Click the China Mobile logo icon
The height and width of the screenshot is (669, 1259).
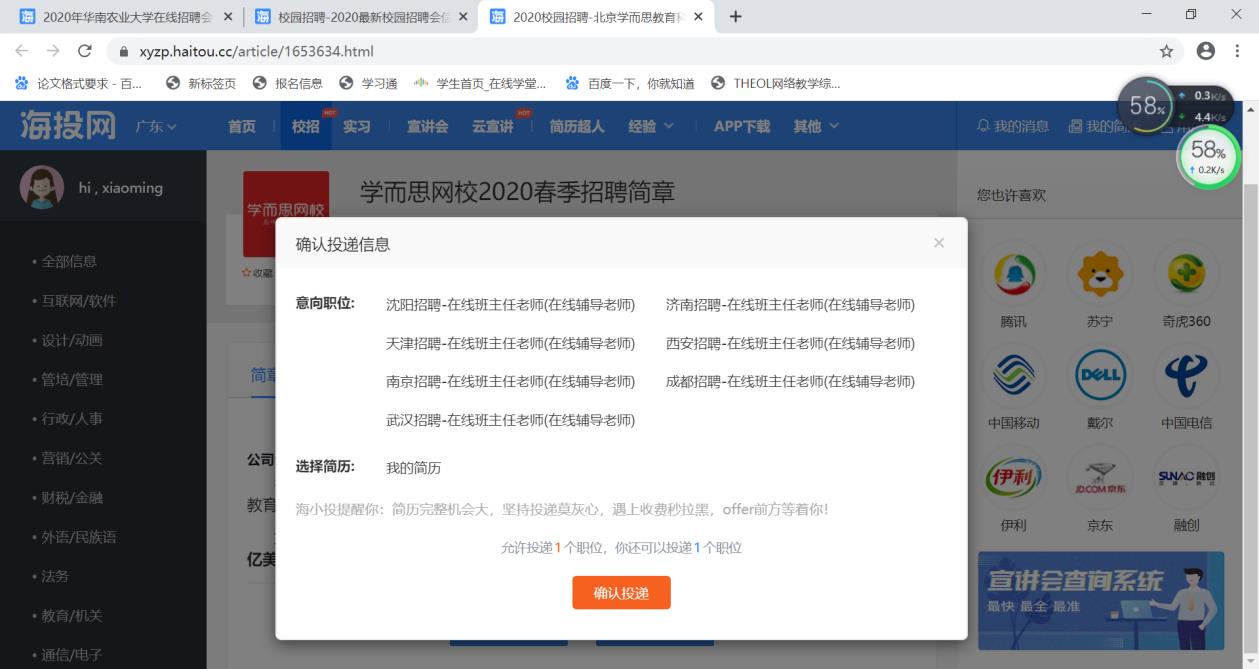coord(1013,376)
